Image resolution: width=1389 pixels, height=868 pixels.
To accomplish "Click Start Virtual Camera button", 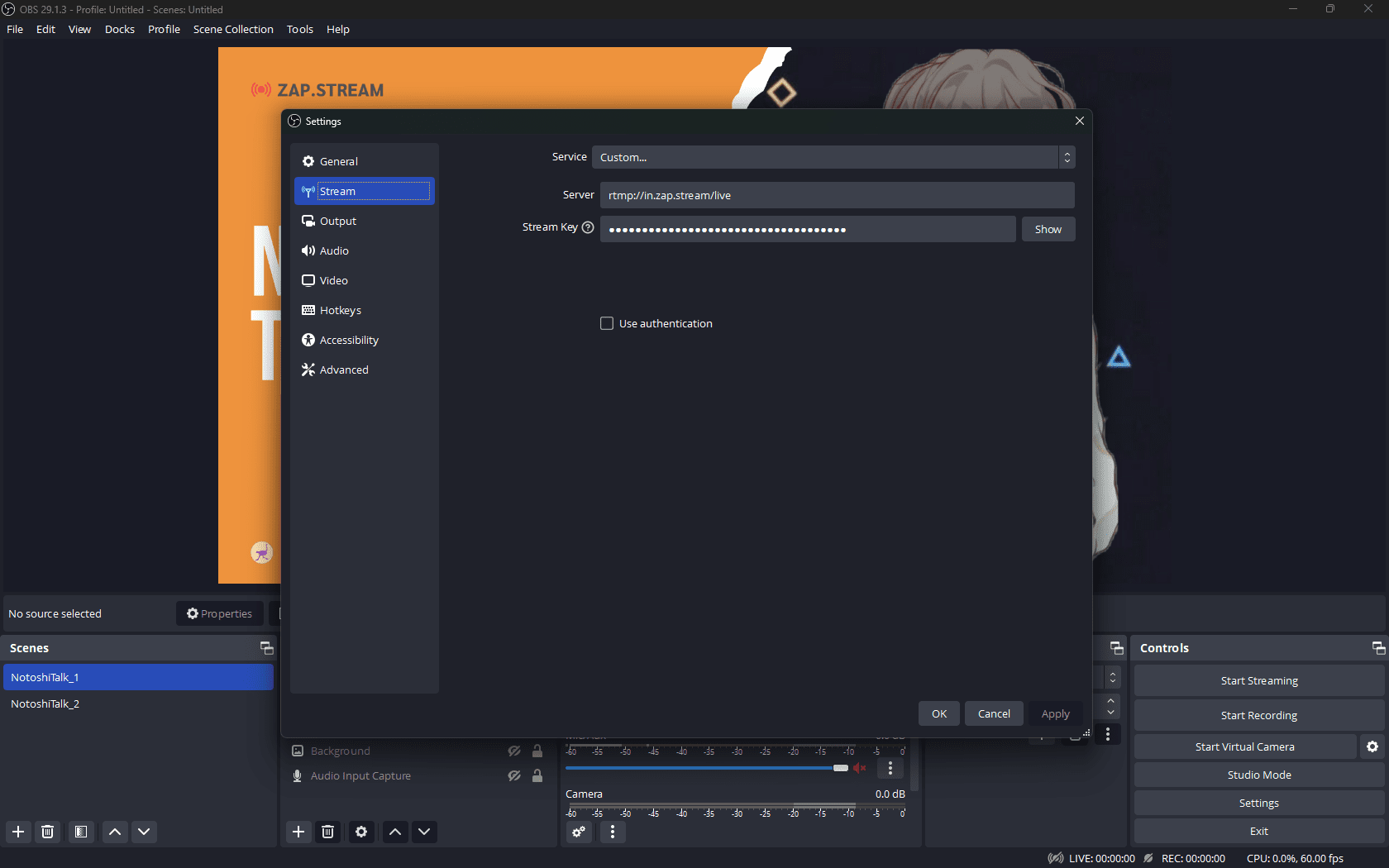I will (1245, 746).
